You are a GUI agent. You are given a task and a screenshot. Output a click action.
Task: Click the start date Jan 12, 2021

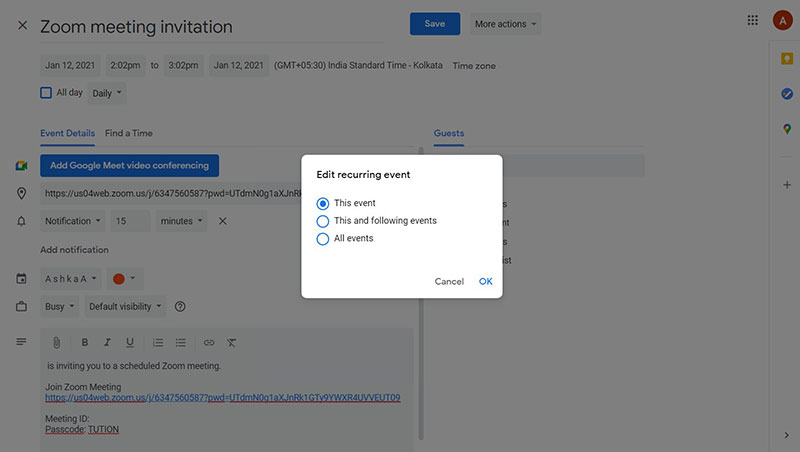pyautogui.click(x=70, y=65)
